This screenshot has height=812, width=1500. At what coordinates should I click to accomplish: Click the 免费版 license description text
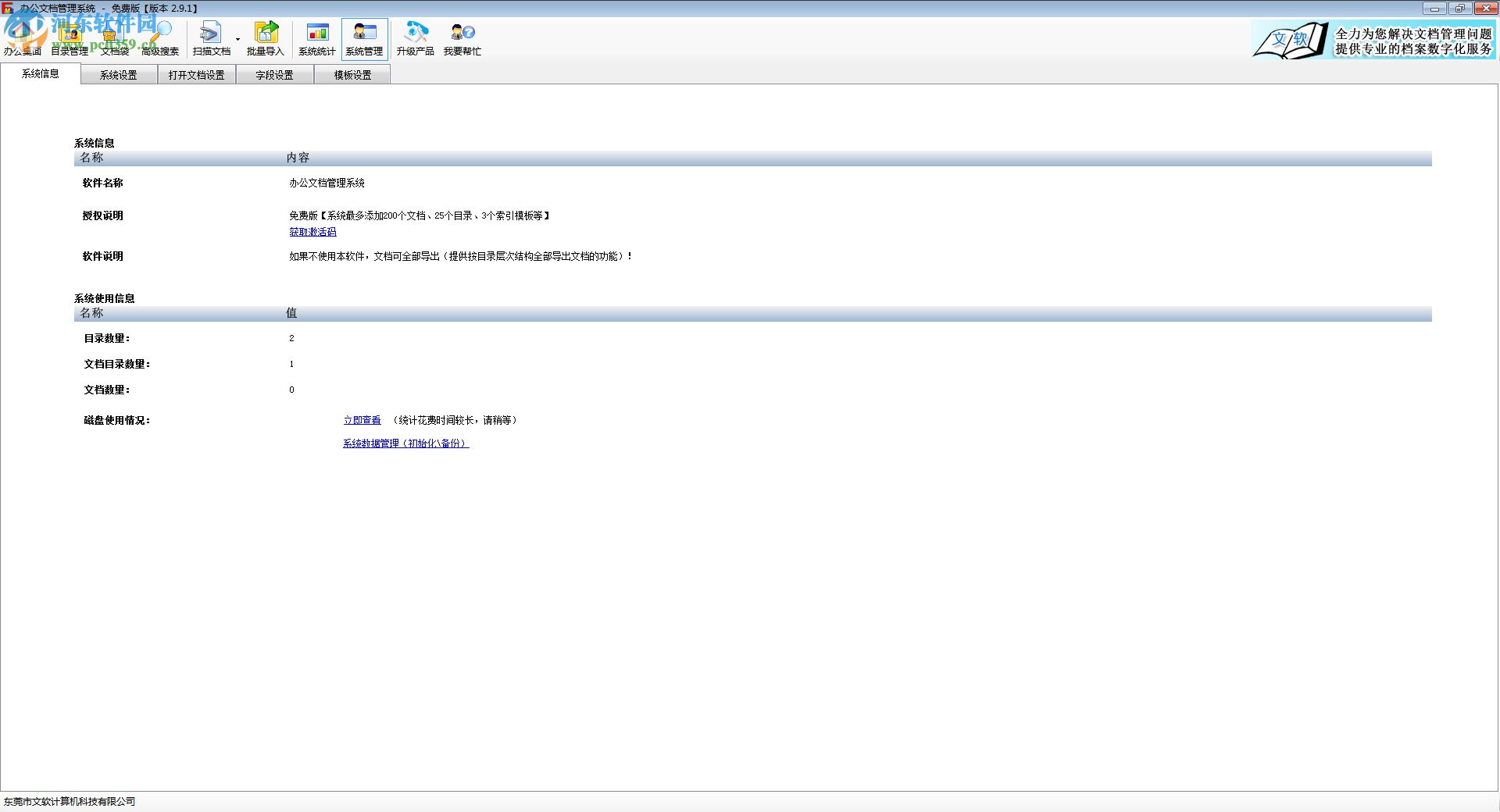point(420,215)
